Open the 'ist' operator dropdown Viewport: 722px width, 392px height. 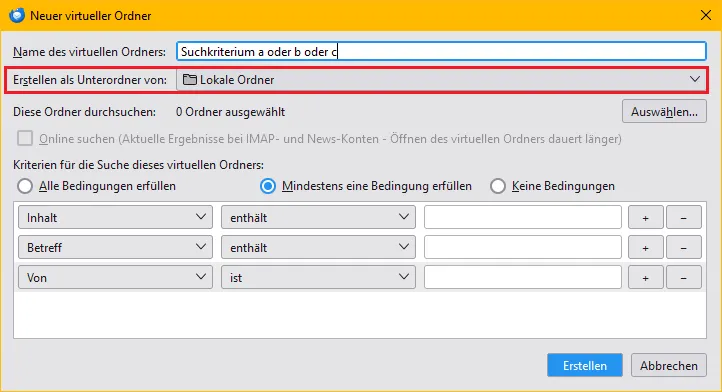point(318,277)
